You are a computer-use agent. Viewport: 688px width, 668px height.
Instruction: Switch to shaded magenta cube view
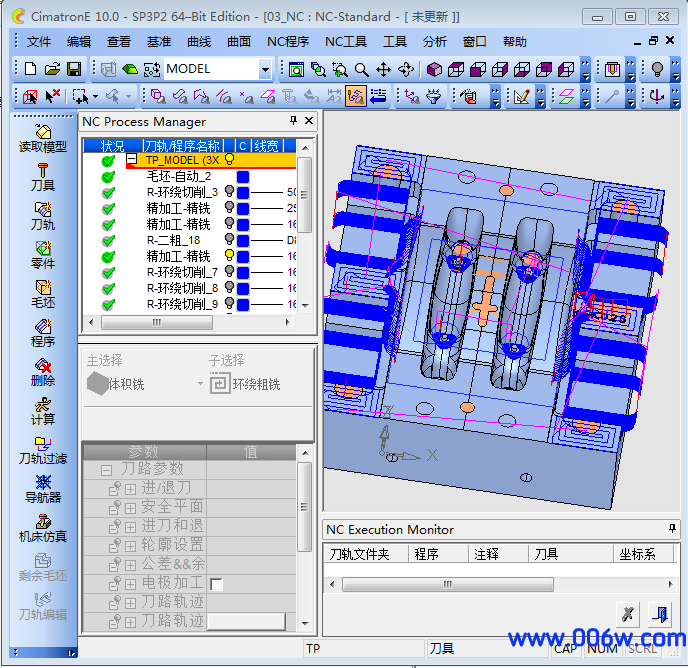[x=434, y=69]
